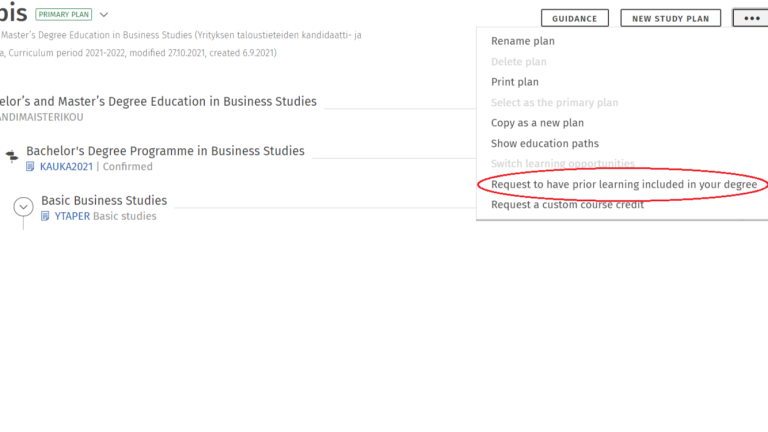Viewport: 768px width, 432px height.
Task: Expand the Basic Business Studies circle chevron
Action: (24, 207)
